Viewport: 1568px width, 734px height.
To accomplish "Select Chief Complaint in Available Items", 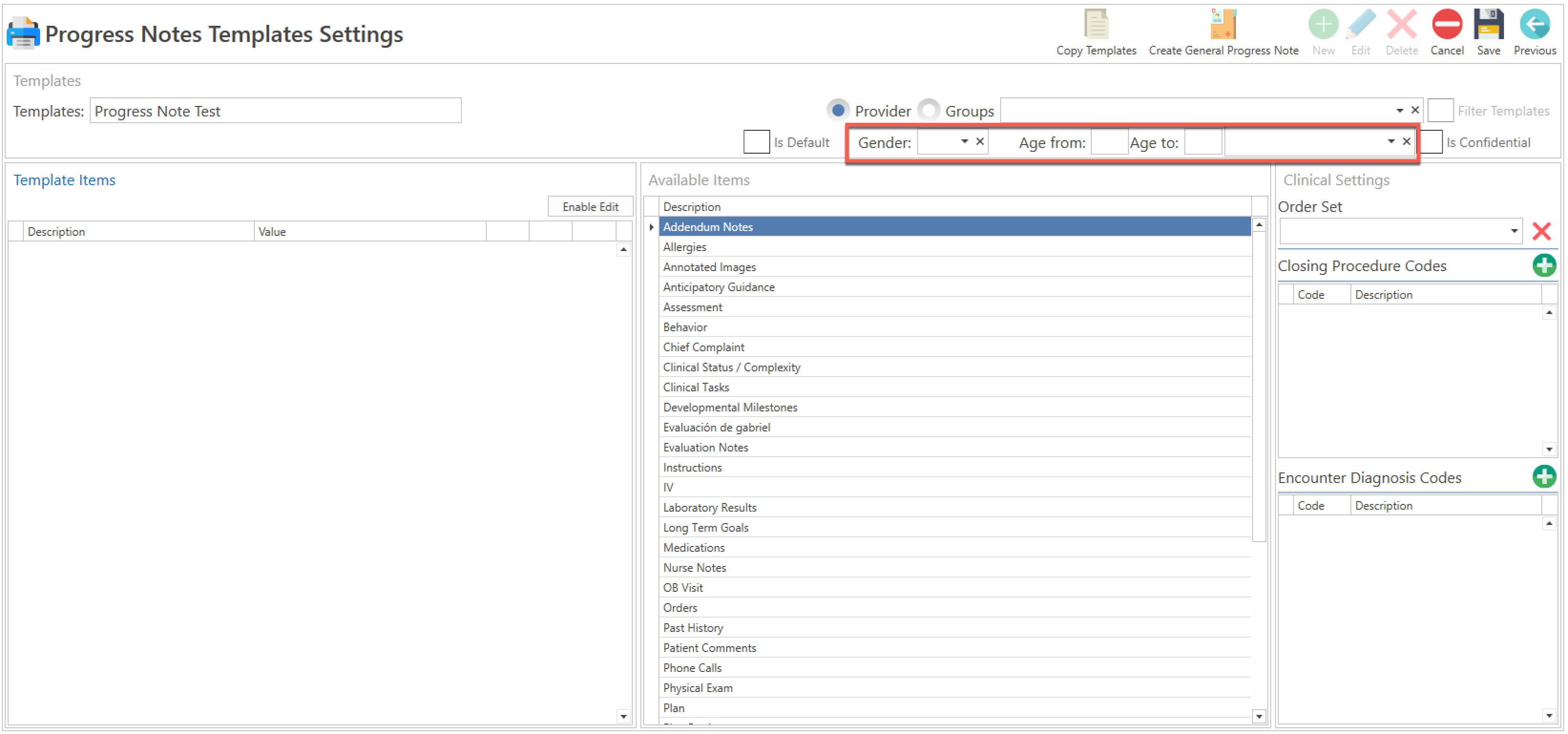I will tap(704, 347).
